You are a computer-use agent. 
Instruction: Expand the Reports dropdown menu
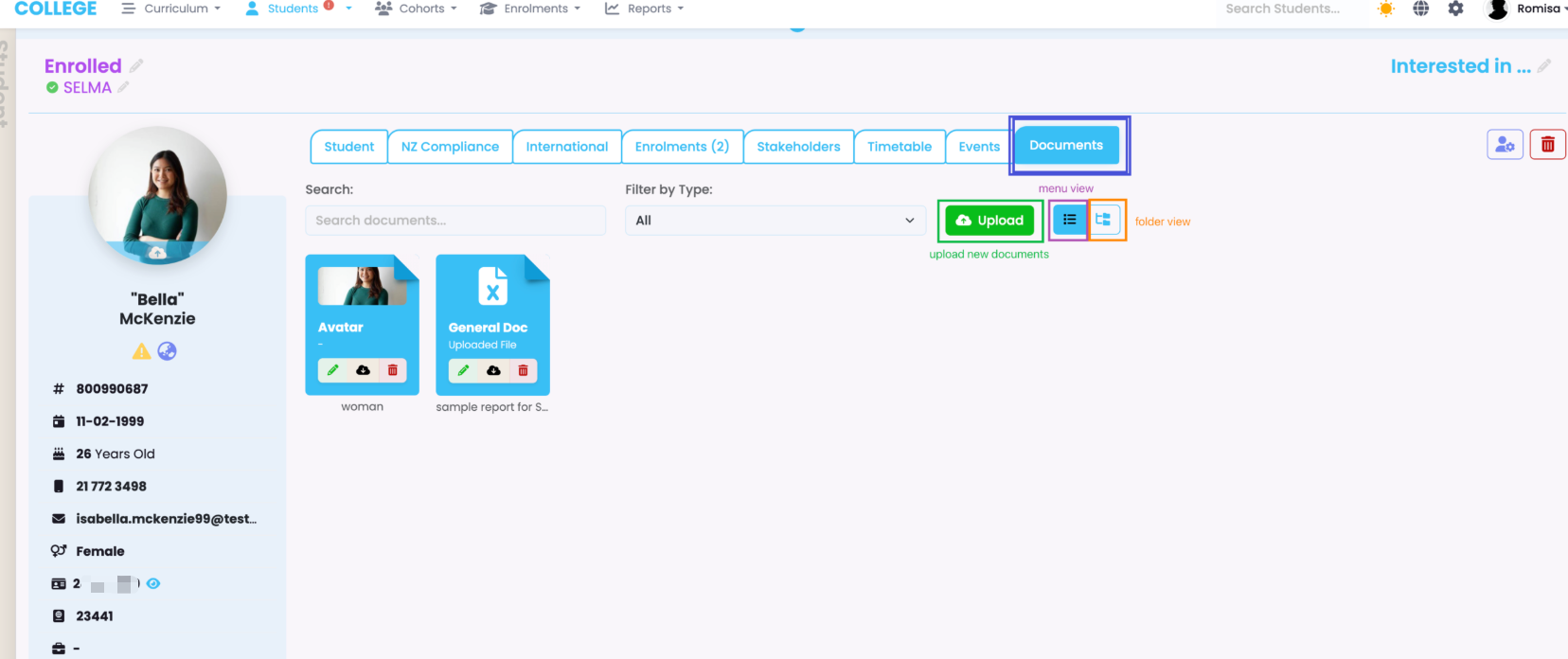(645, 9)
